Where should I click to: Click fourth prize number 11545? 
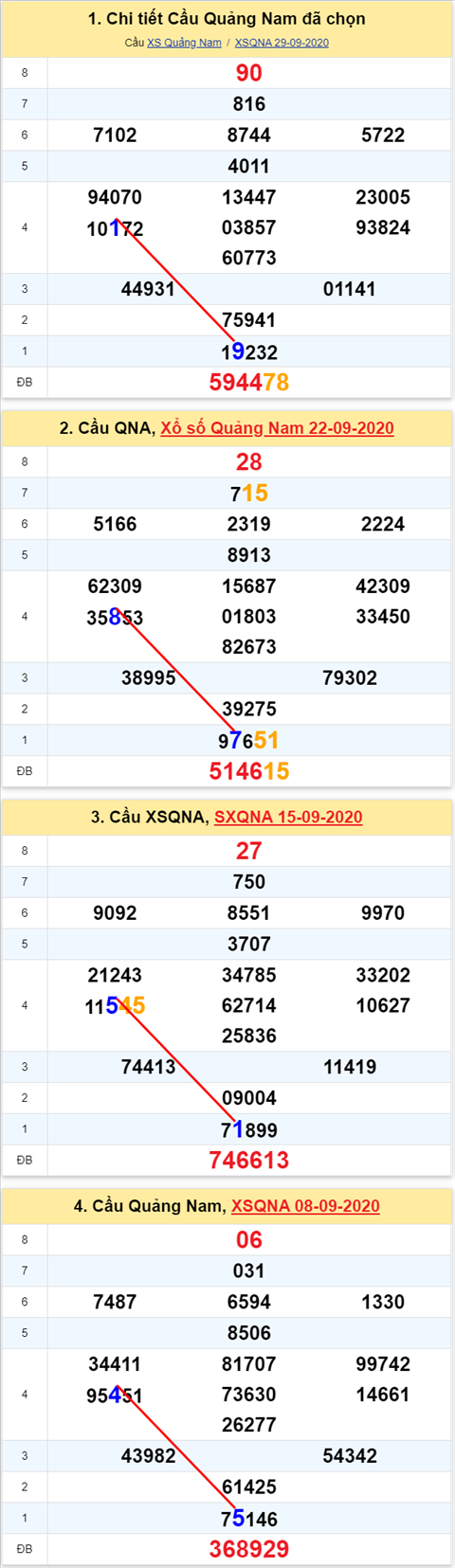pyautogui.click(x=115, y=1006)
